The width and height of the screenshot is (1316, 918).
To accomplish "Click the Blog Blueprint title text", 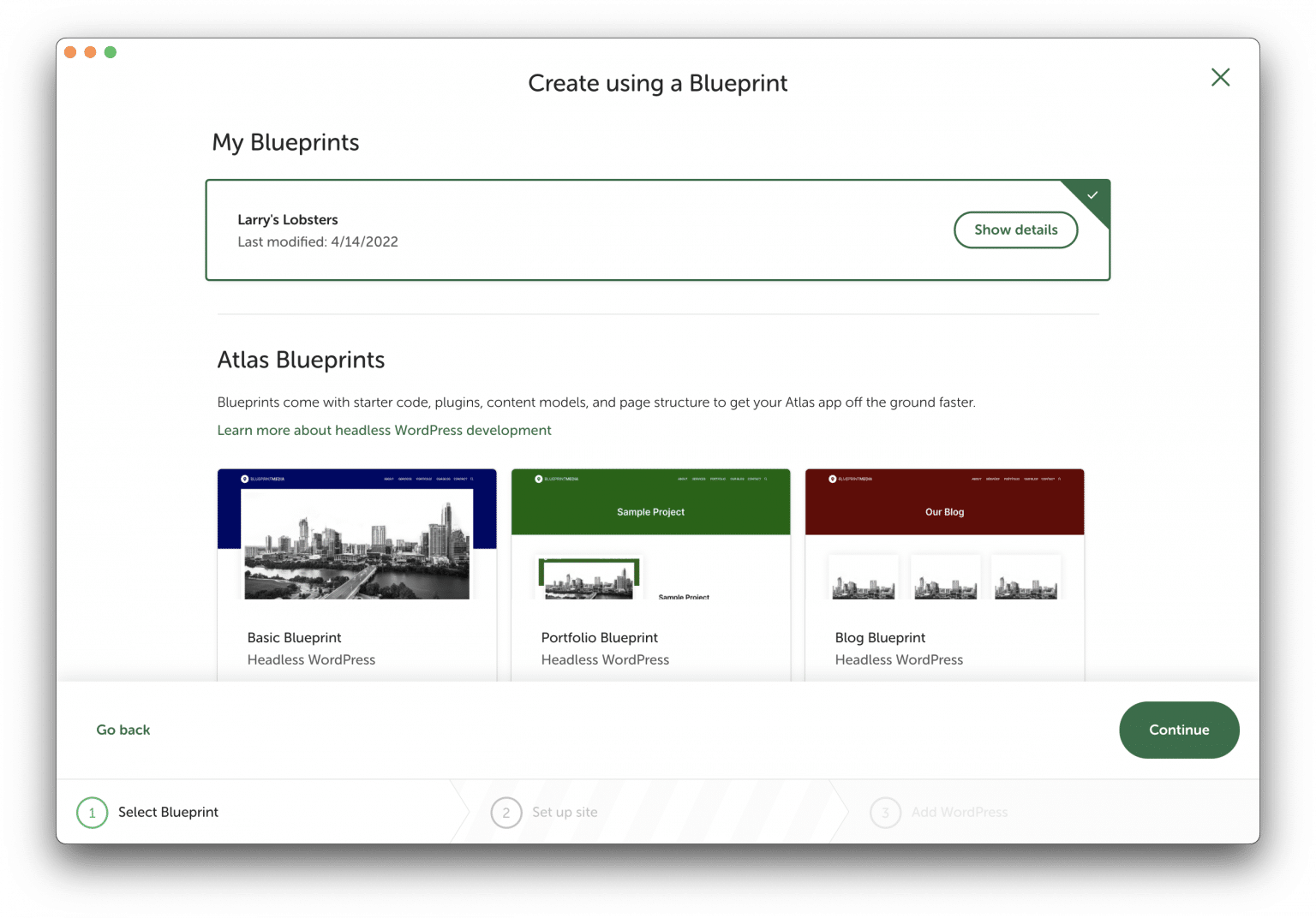I will coord(880,637).
